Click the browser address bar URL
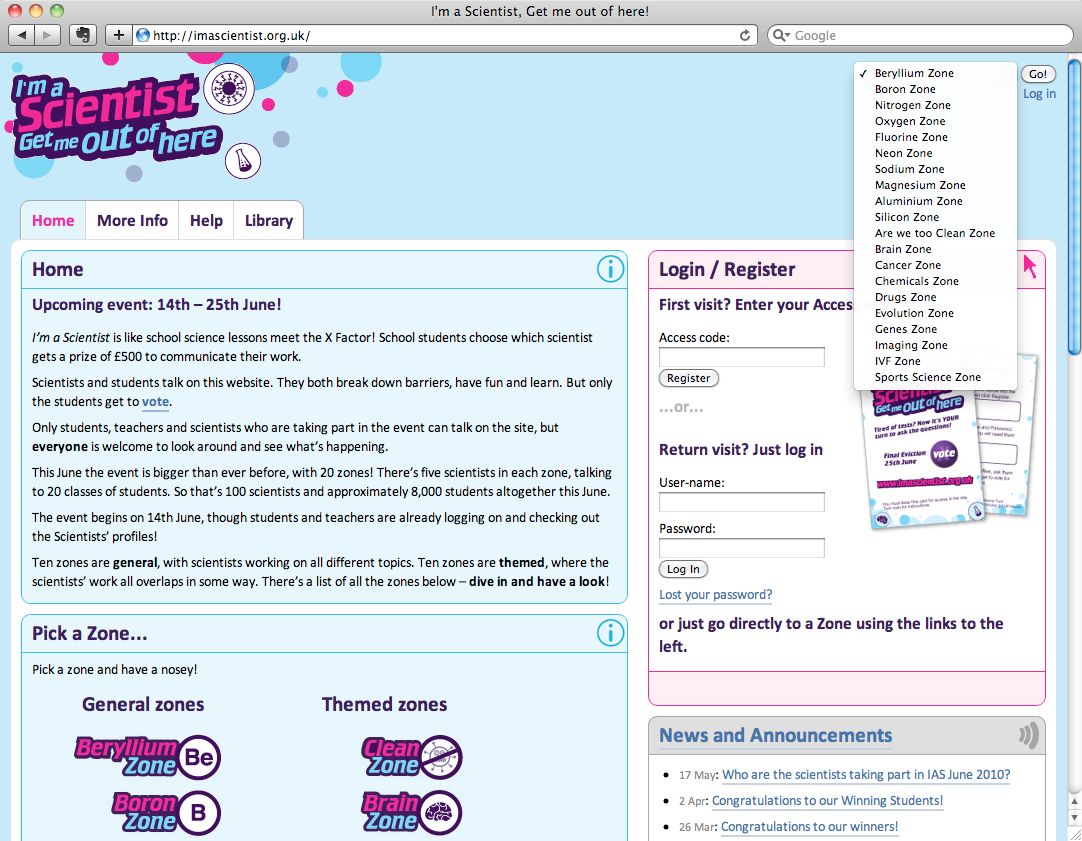Screen dimensions: 1082x841 [231, 35]
